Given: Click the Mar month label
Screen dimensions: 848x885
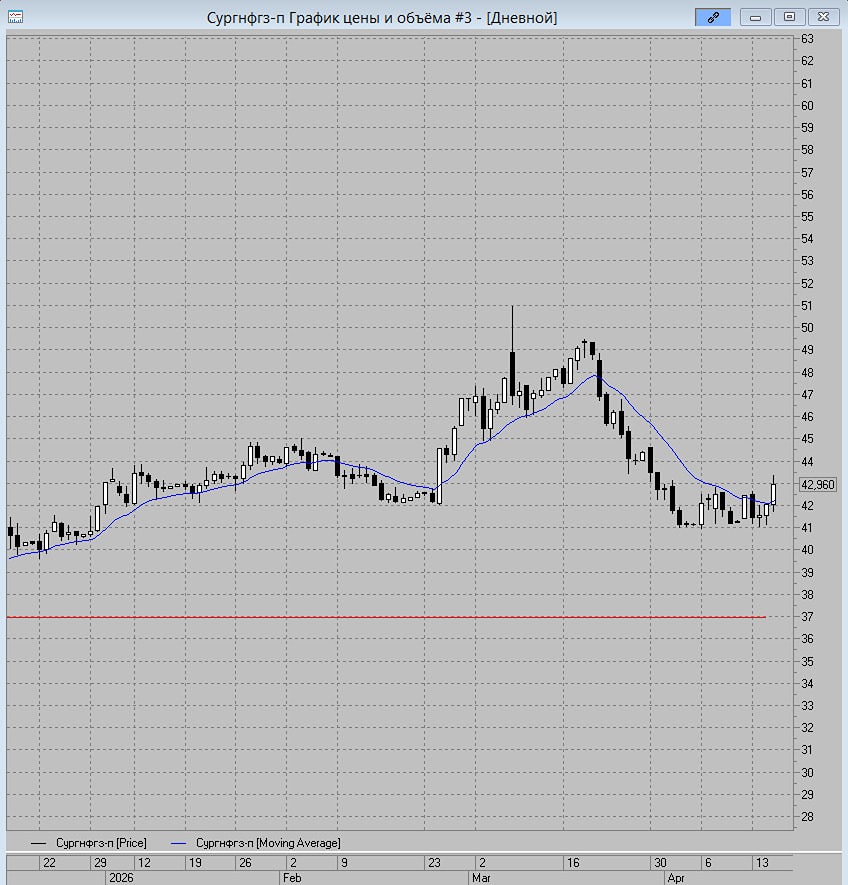Looking at the screenshot, I should 482,878.
